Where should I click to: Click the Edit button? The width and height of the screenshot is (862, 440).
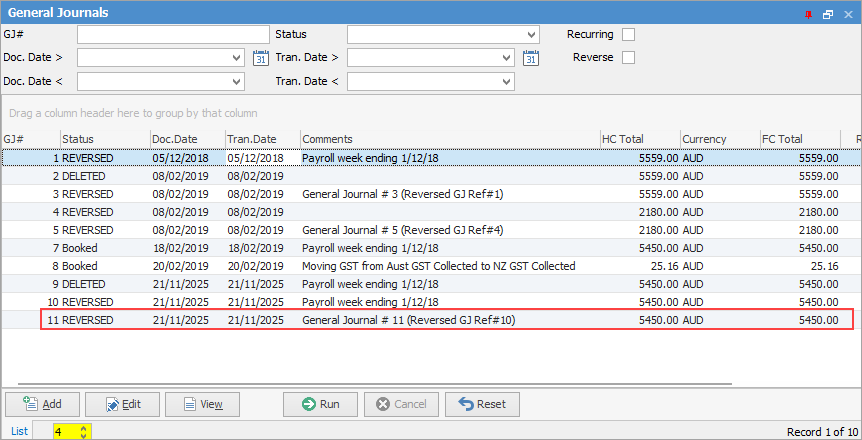(x=123, y=404)
